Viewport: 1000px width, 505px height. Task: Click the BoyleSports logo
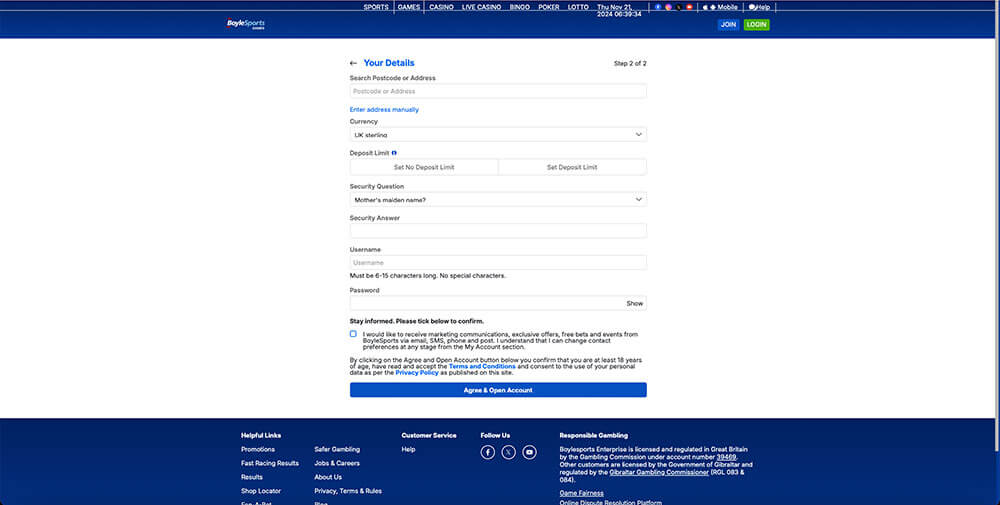click(245, 24)
